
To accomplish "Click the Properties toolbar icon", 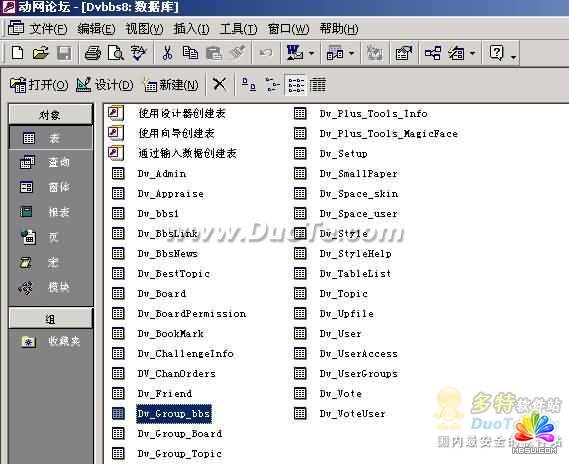I will click(x=404, y=53).
